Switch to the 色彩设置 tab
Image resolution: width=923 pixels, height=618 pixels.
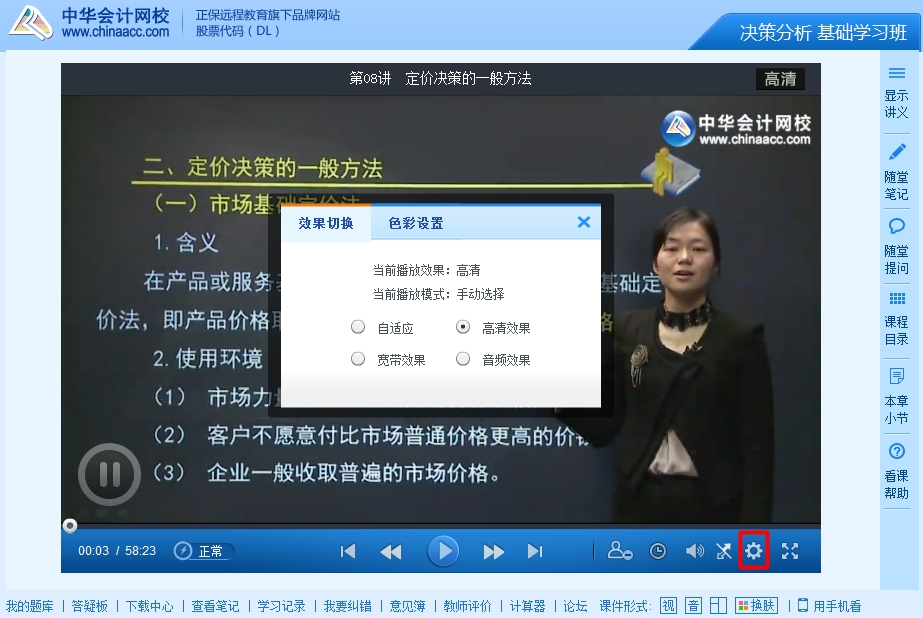coord(416,223)
